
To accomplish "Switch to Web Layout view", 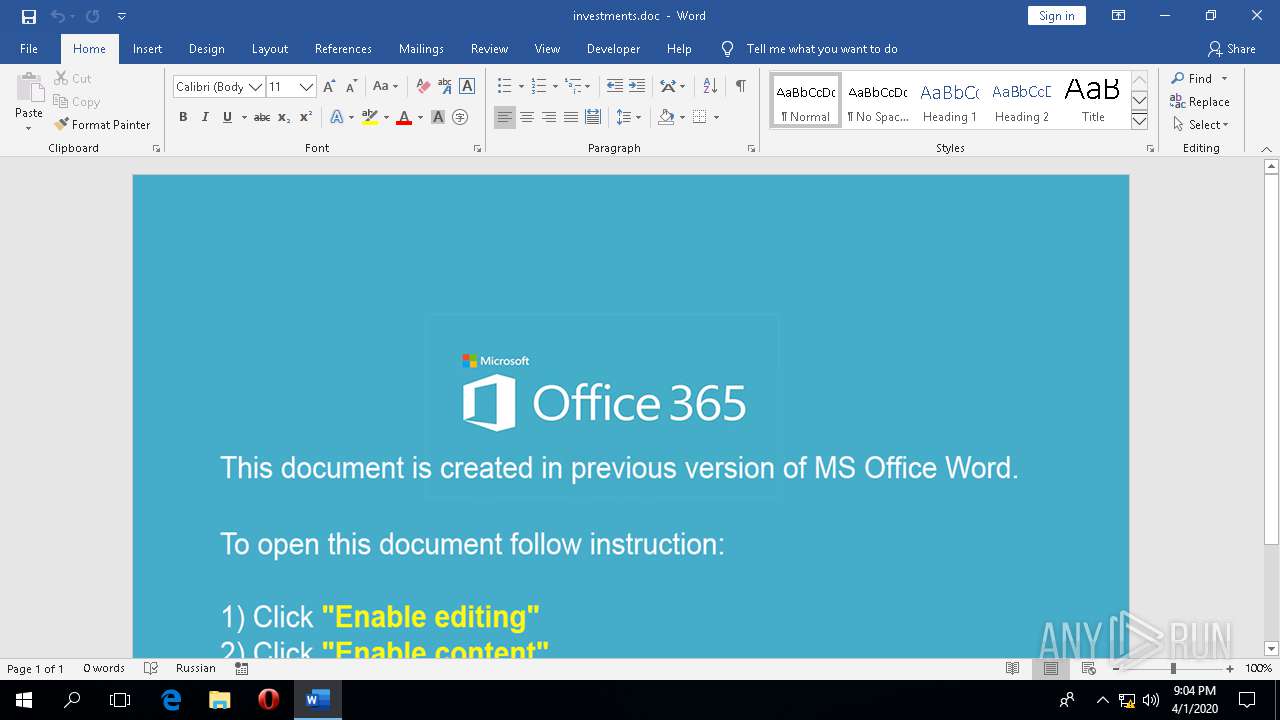I will [x=1089, y=668].
